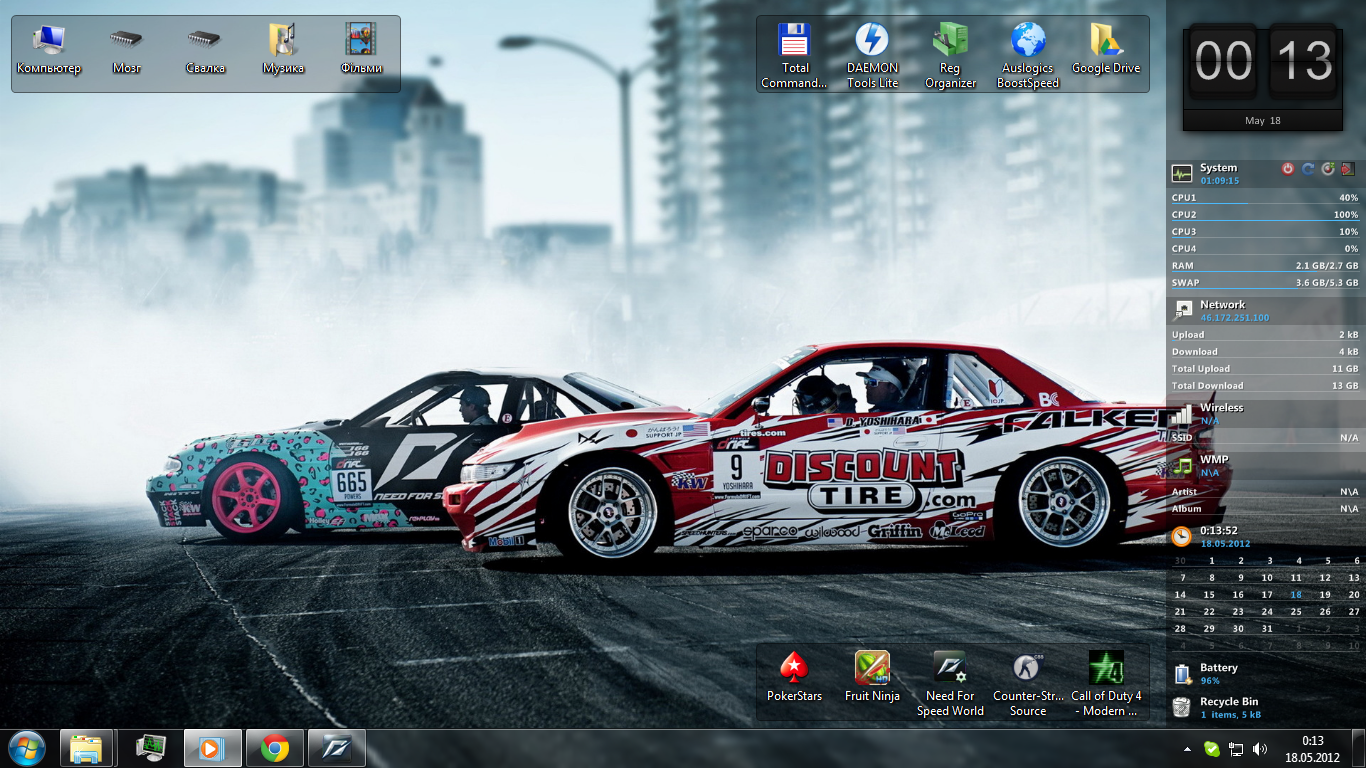Image resolution: width=1366 pixels, height=768 pixels.
Task: Select date 31 in sidebar calendar
Action: pos(1267,629)
